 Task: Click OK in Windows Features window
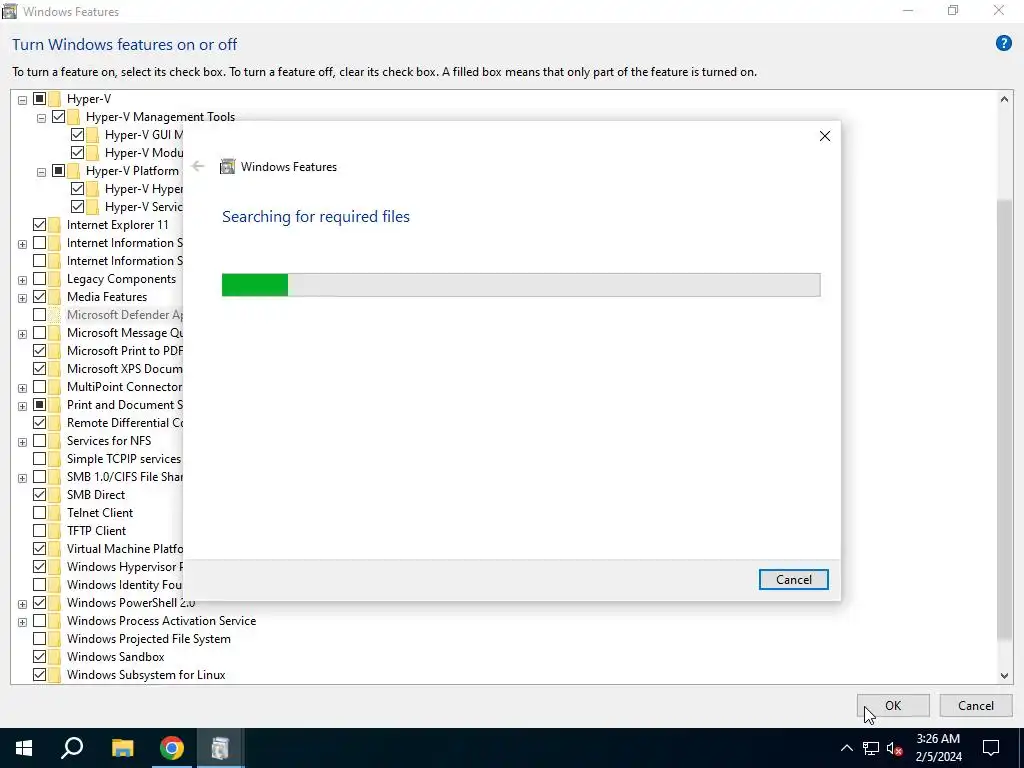(x=893, y=705)
